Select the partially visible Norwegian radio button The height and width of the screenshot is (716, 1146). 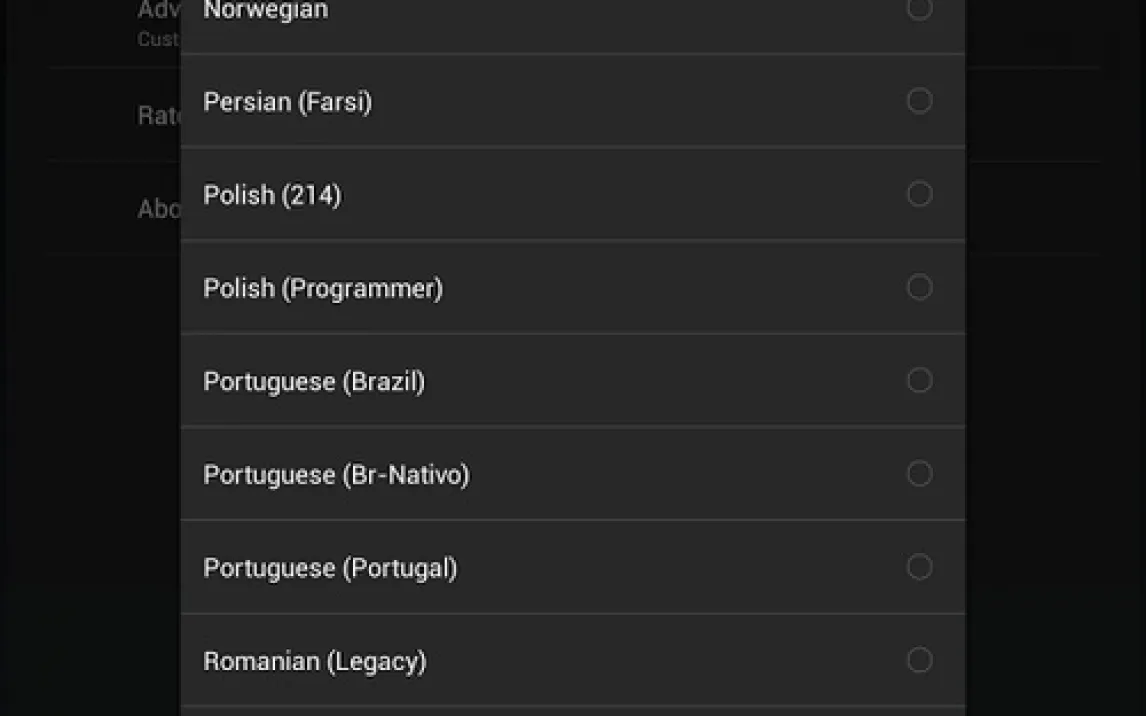click(x=919, y=9)
